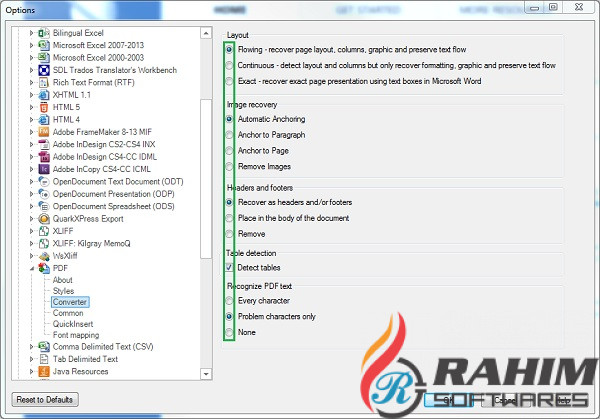The height and width of the screenshot is (419, 600).
Task: Expand the Rich Text Format node
Action: coord(31,83)
